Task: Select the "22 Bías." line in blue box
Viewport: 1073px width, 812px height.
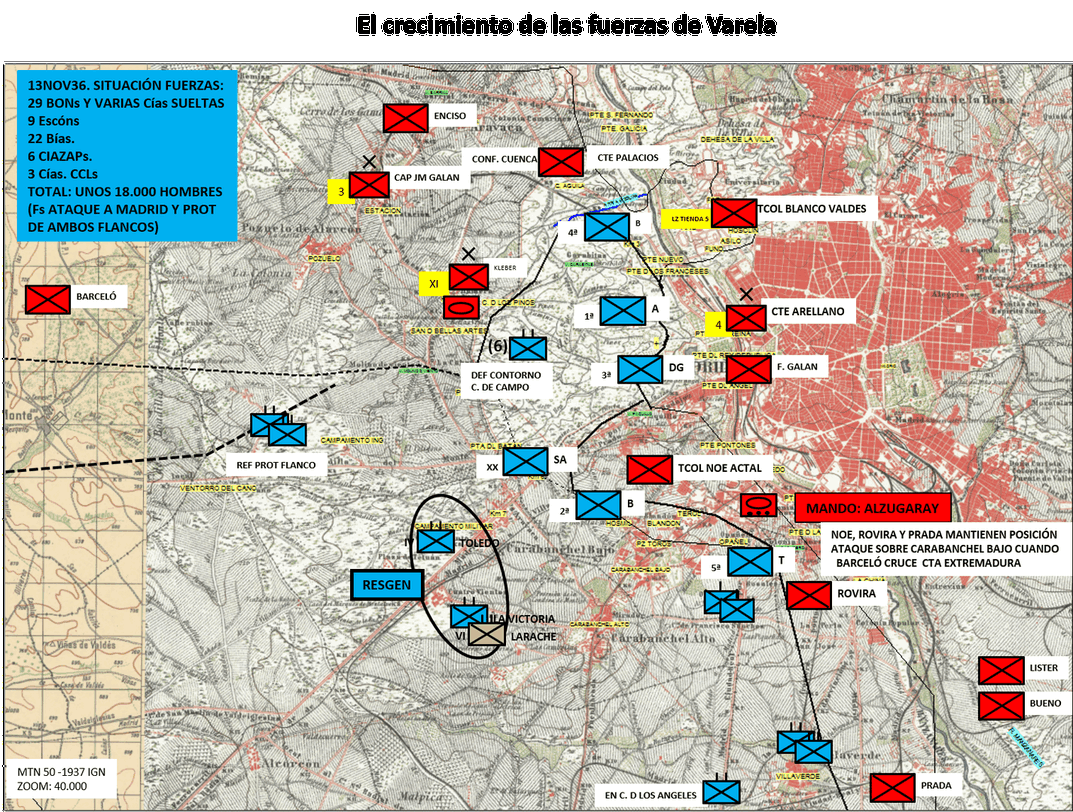Action: [51, 138]
